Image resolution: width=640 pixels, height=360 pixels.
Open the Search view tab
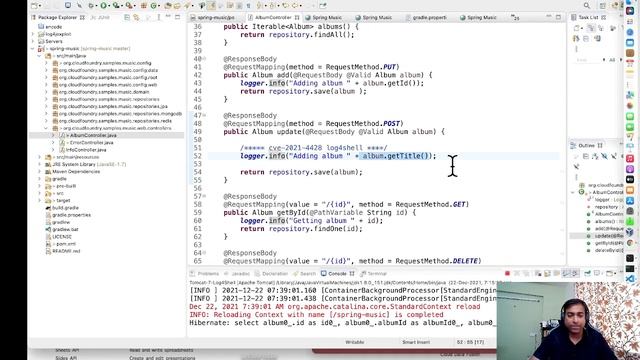tap(304, 273)
